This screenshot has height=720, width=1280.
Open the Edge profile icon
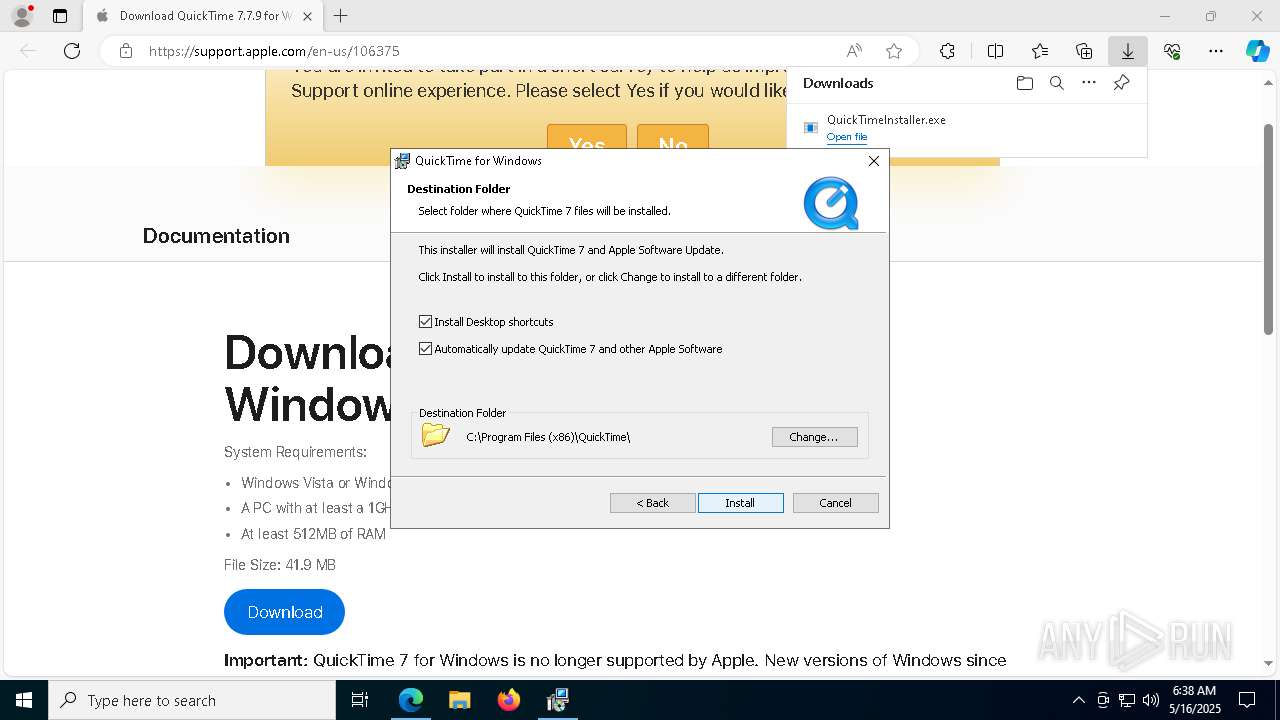tap(22, 16)
